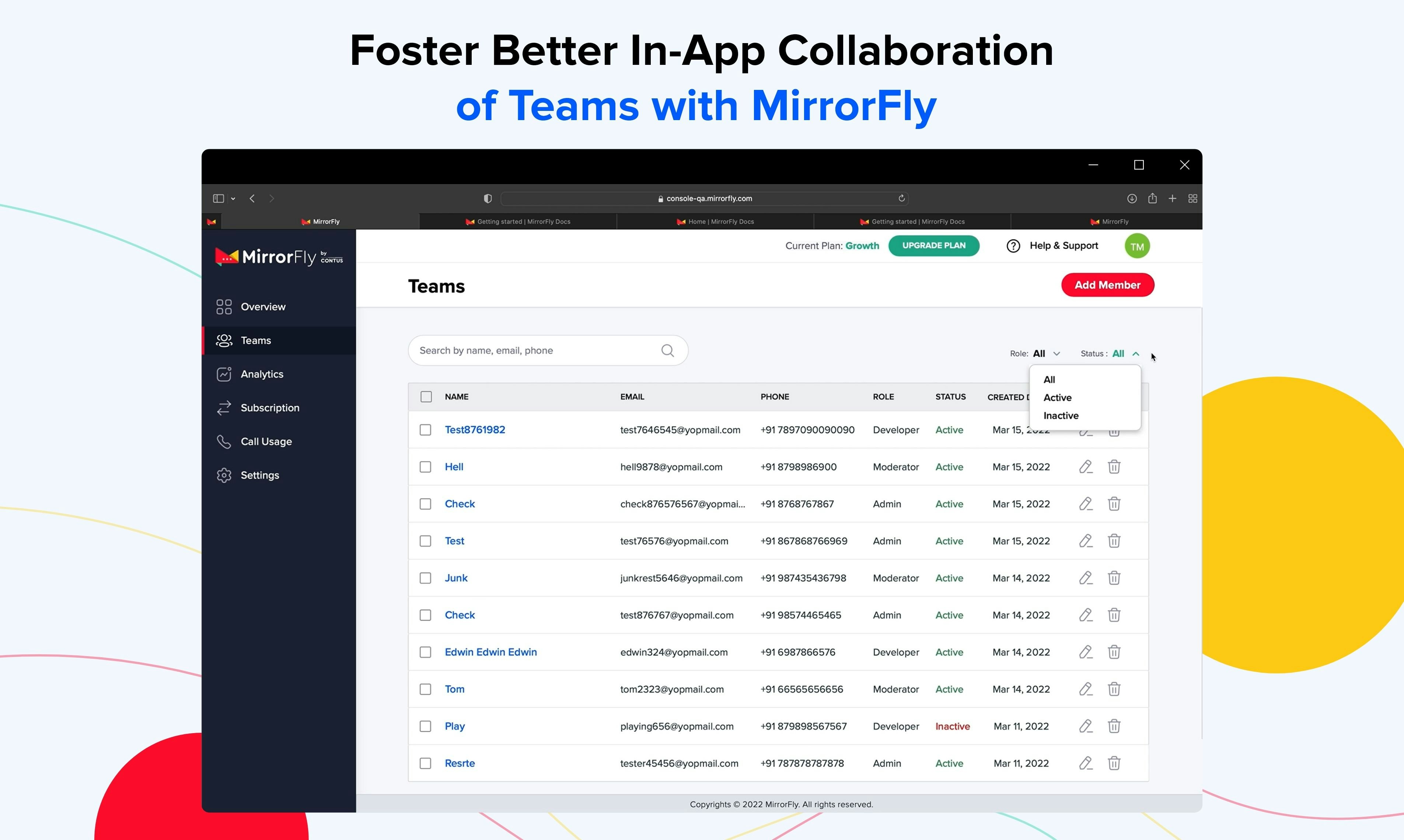Open the browser tab overview grid icon
1404x840 pixels.
[1192, 198]
